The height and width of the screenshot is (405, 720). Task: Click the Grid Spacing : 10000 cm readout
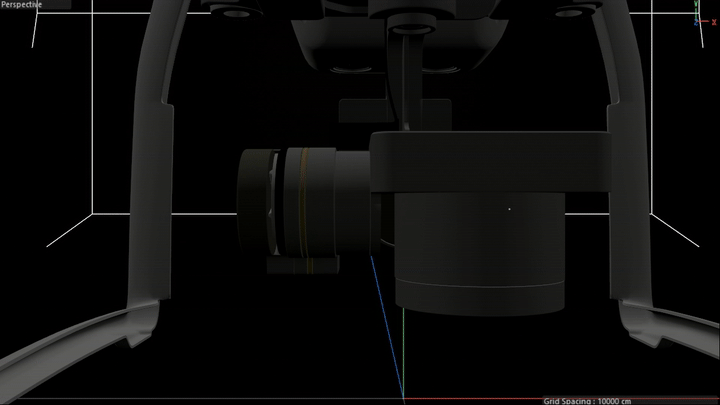(x=587, y=401)
